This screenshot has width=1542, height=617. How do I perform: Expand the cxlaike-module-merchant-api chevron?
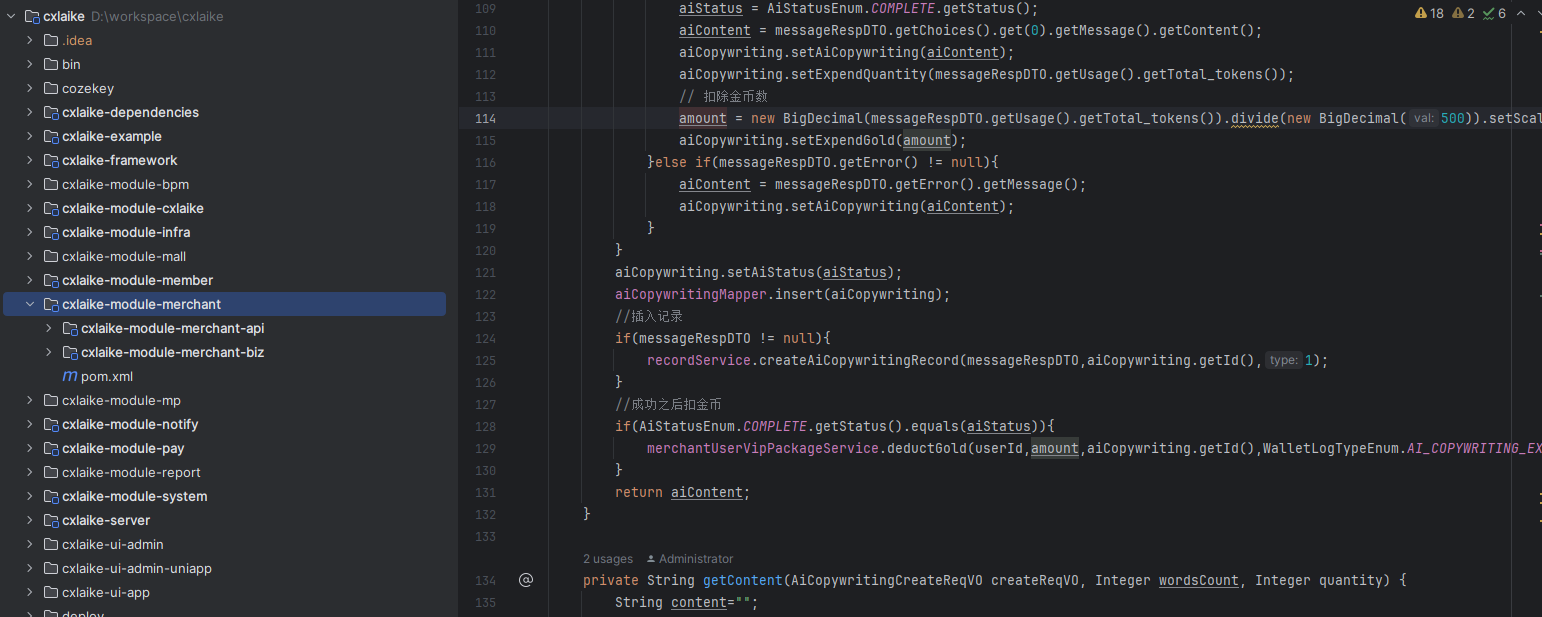(49, 328)
